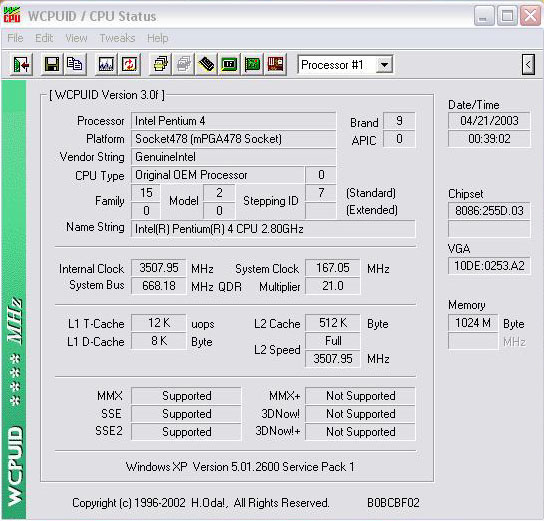Click the Processor field Intel Pentium 4
The image size is (544, 521).
(x=233, y=121)
